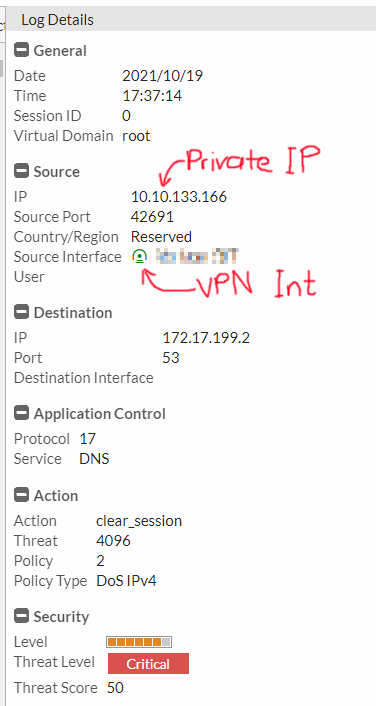Click the clear_session action value
This screenshot has width=376, height=706.
(x=139, y=521)
